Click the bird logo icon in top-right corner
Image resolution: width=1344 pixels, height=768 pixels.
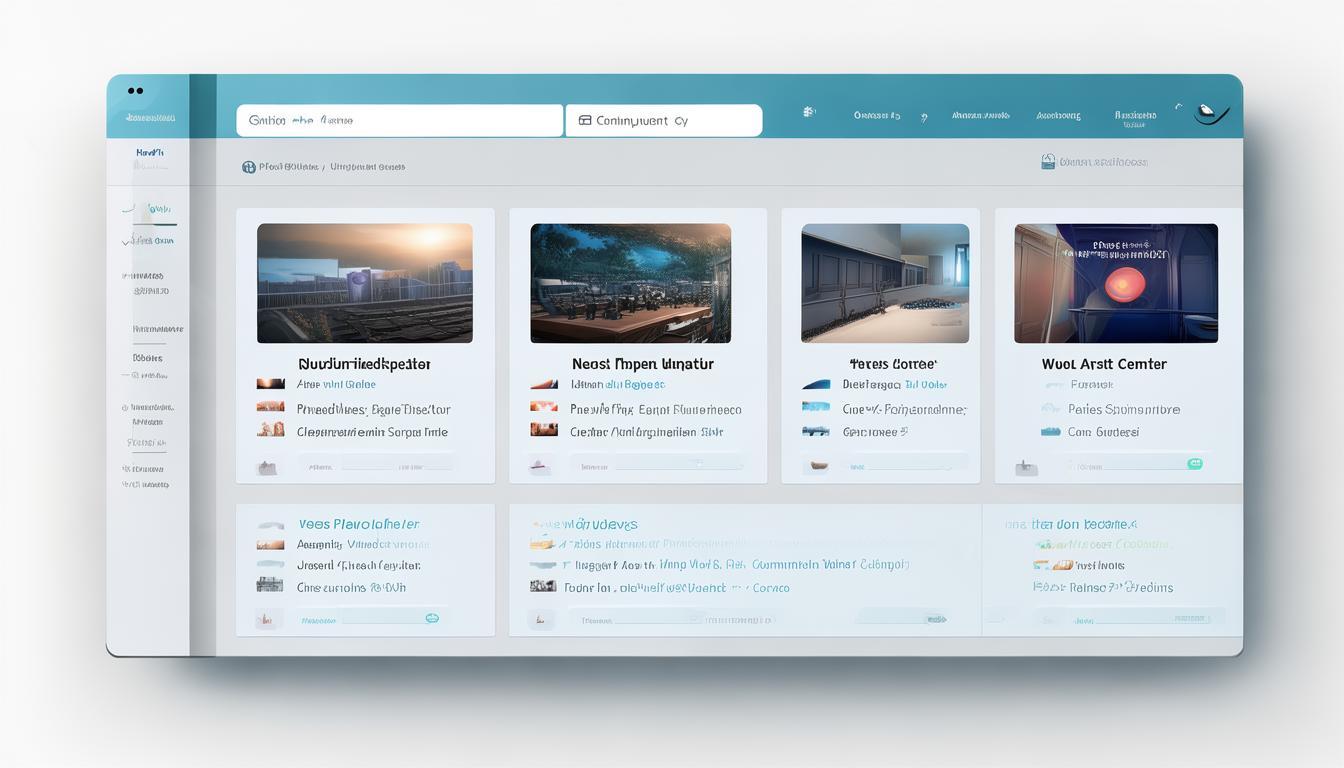[1210, 114]
